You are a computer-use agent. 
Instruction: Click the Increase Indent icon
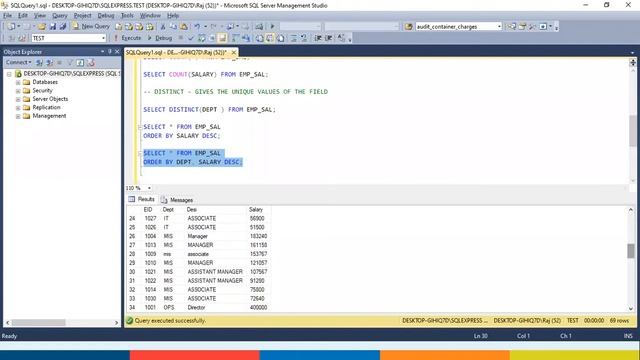pyautogui.click(x=329, y=38)
